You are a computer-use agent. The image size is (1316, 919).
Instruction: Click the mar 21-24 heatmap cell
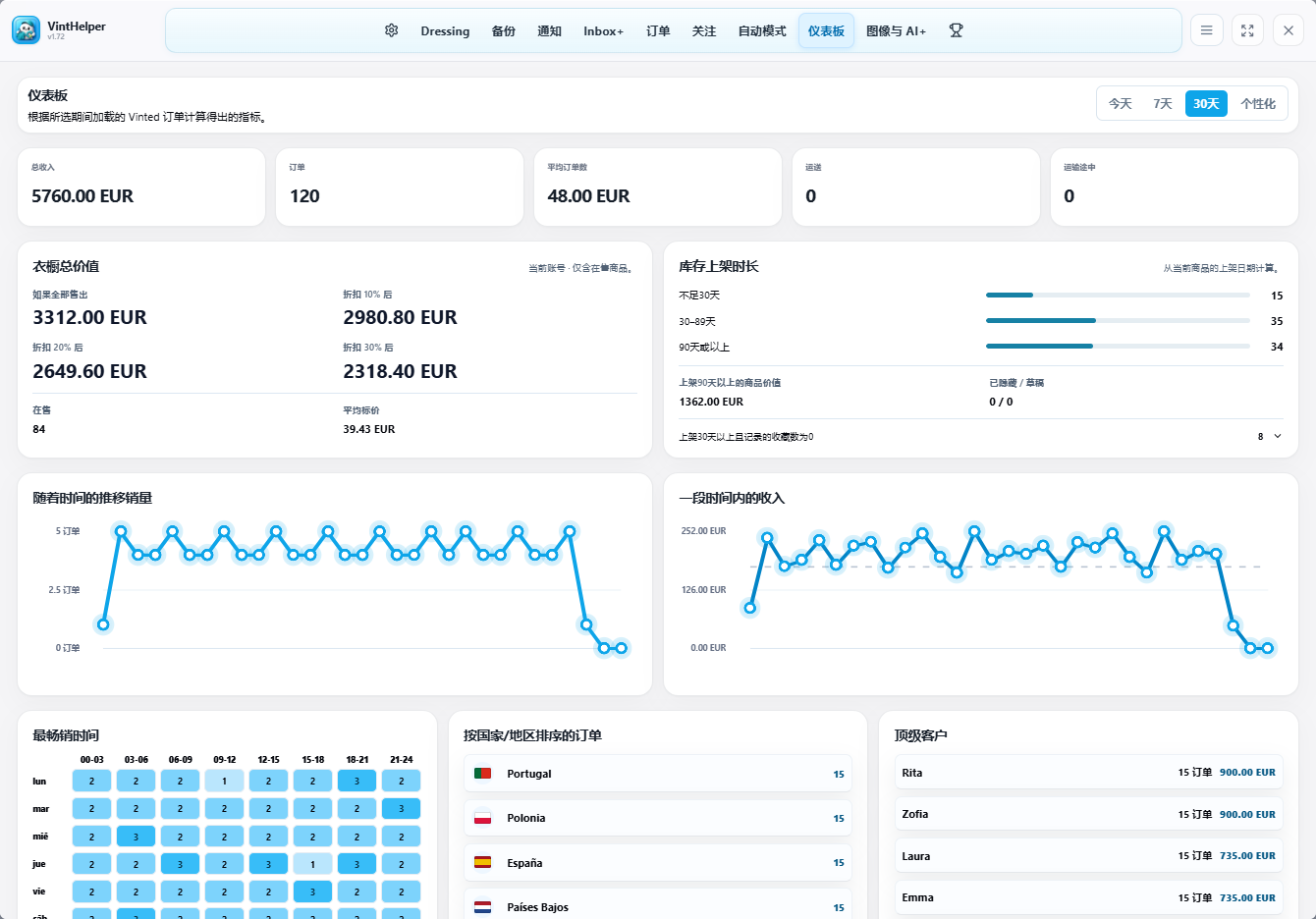[401, 809]
